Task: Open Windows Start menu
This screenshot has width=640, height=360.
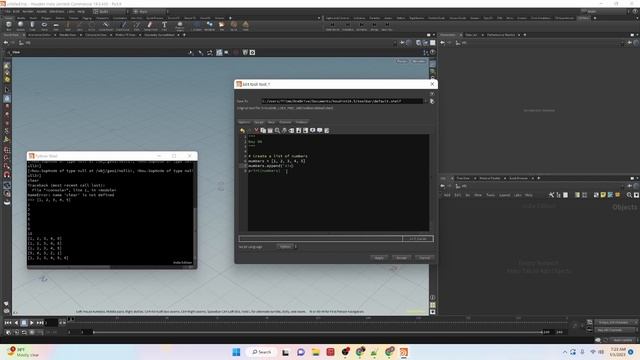Action: tap(236, 352)
